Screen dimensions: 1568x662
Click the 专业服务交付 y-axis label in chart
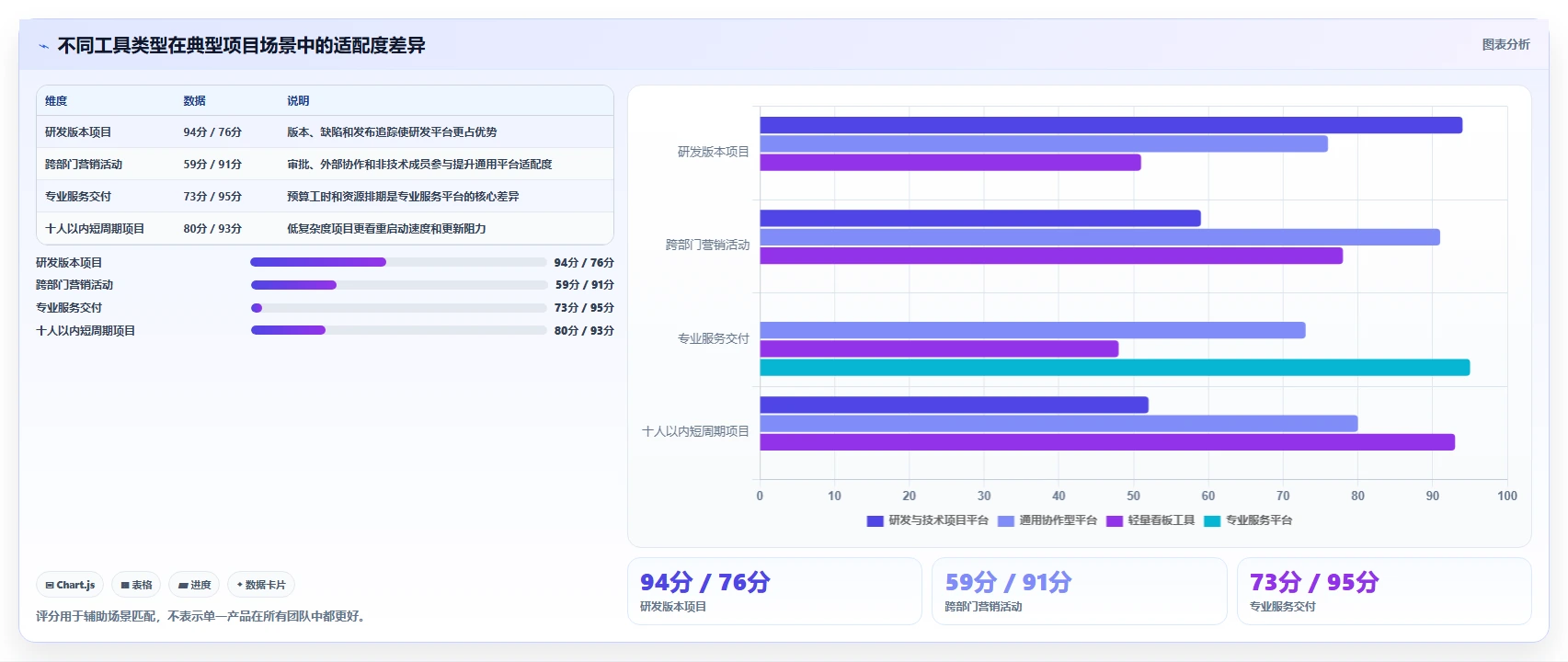[714, 338]
